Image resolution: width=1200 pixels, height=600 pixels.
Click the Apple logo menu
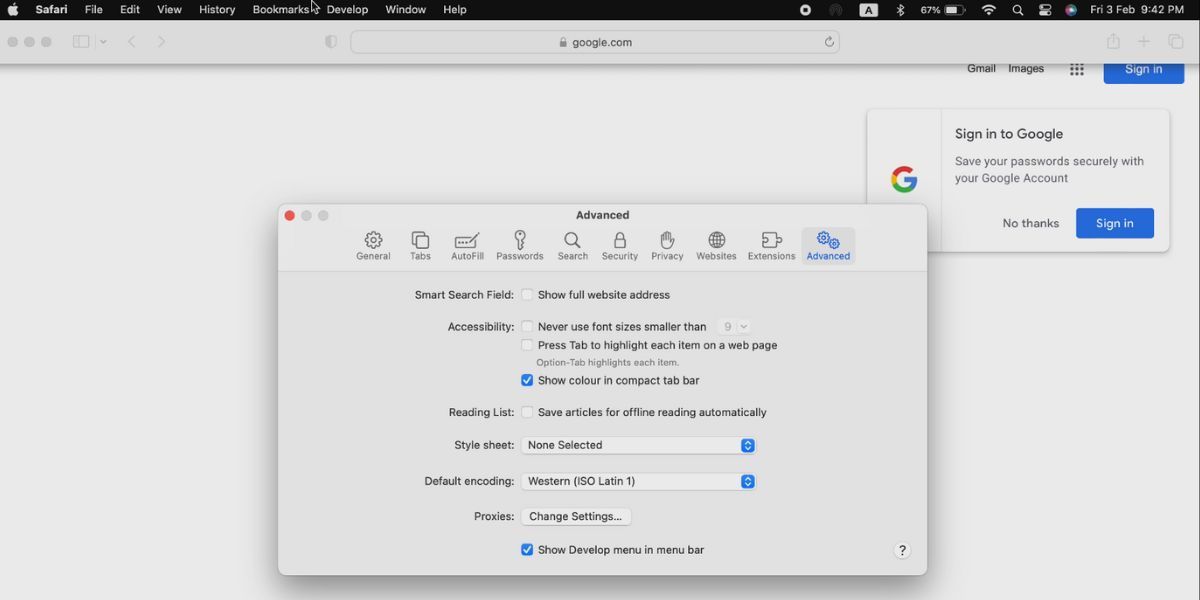[x=13, y=9]
